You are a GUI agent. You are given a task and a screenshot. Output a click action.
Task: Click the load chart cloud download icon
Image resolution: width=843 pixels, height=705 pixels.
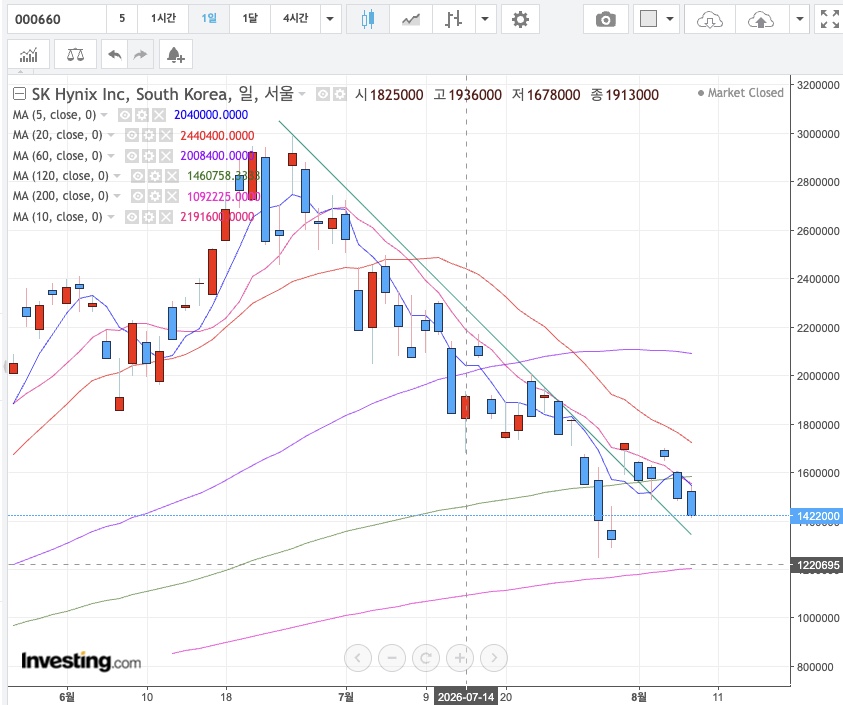pos(709,19)
